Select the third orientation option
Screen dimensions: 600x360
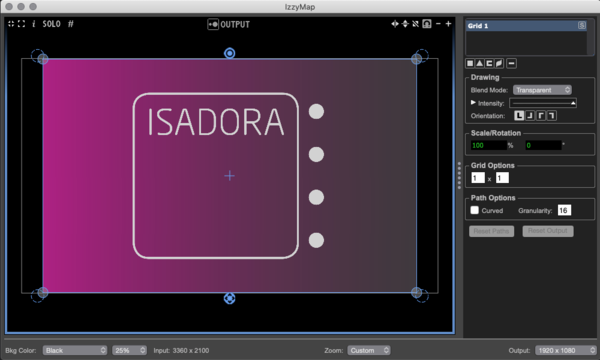coord(541,116)
